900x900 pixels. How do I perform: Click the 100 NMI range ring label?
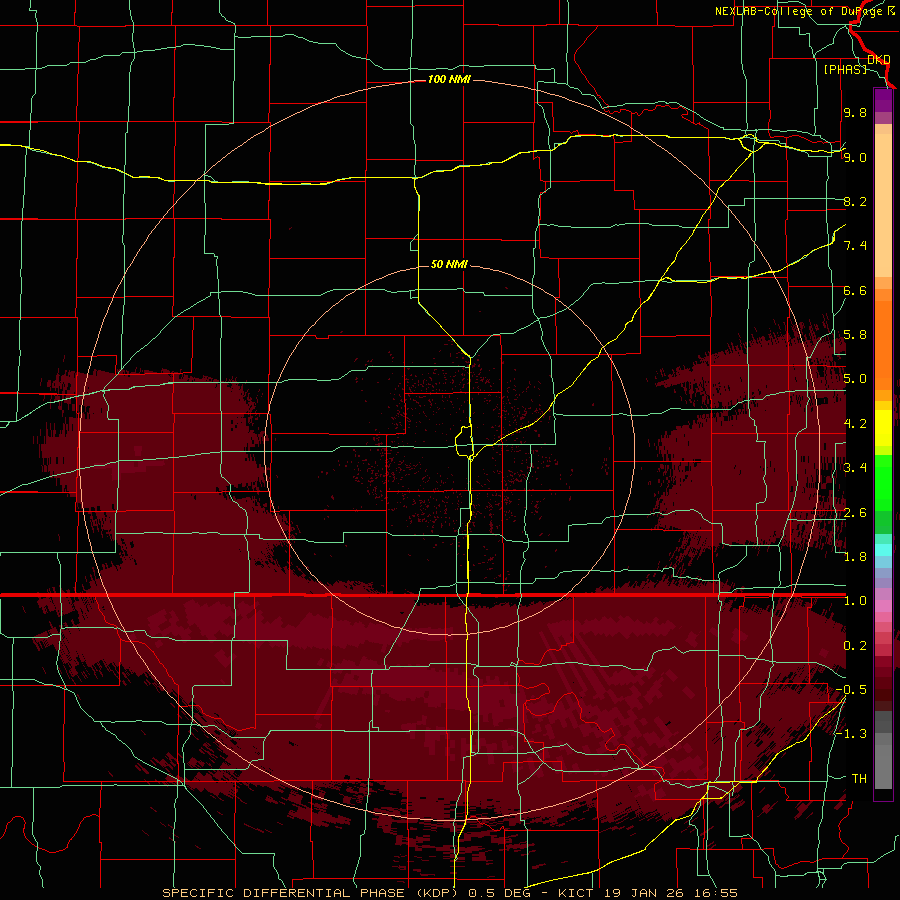(x=449, y=79)
